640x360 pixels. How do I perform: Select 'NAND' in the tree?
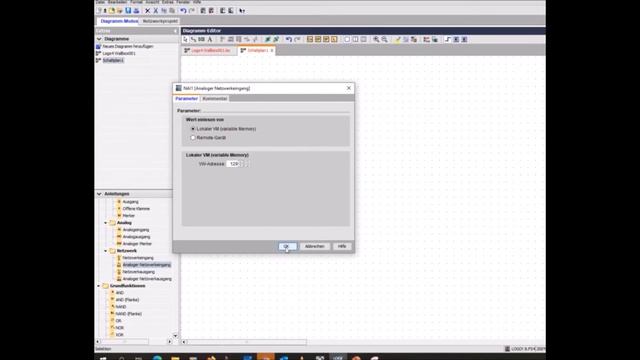tap(121, 307)
